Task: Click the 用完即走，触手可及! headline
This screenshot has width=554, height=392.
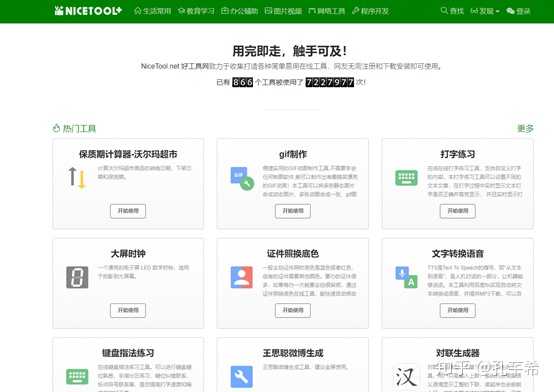Action: pos(290,51)
